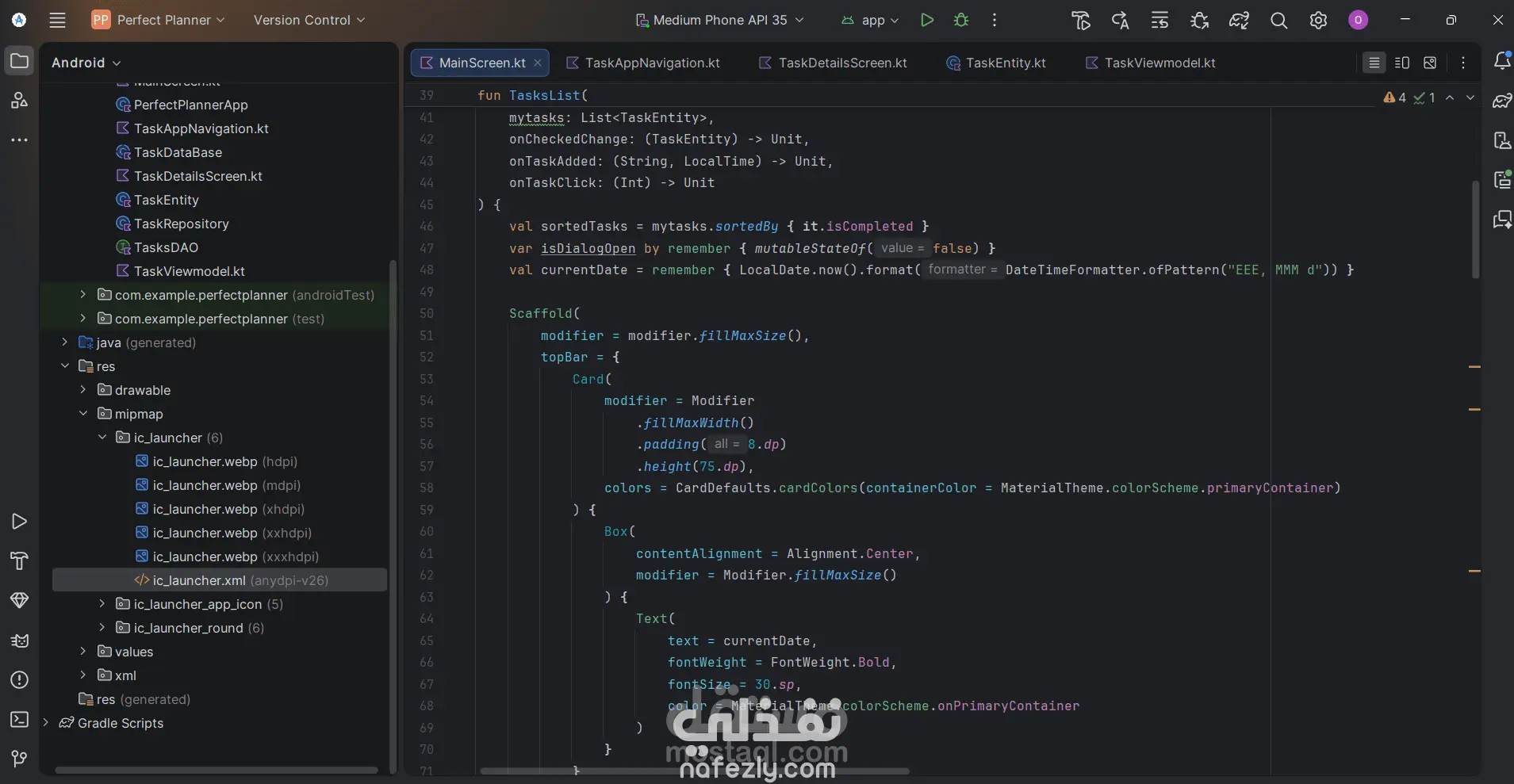Collapse the ic_launcher (6) group
1514x784 pixels.
click(102, 438)
